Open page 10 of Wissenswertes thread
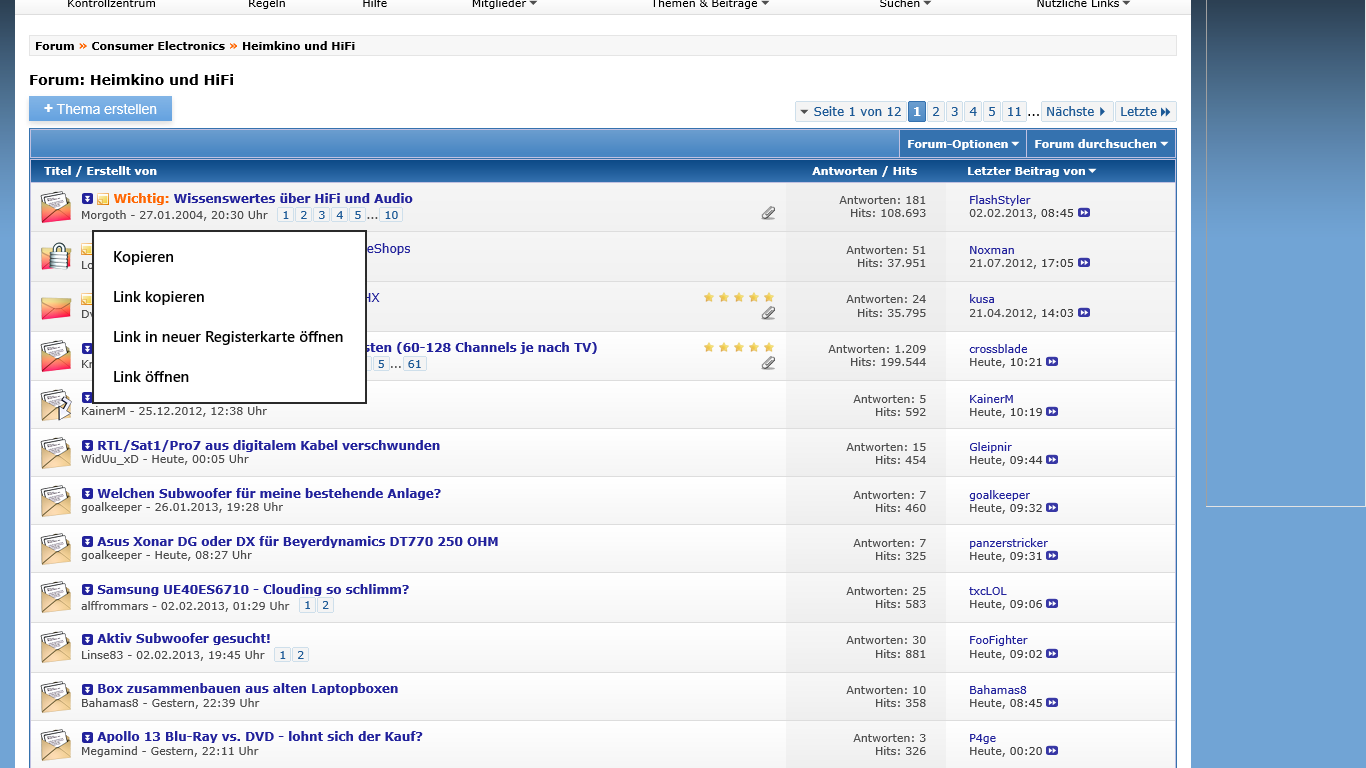This screenshot has height=768, width=1366. tap(391, 215)
